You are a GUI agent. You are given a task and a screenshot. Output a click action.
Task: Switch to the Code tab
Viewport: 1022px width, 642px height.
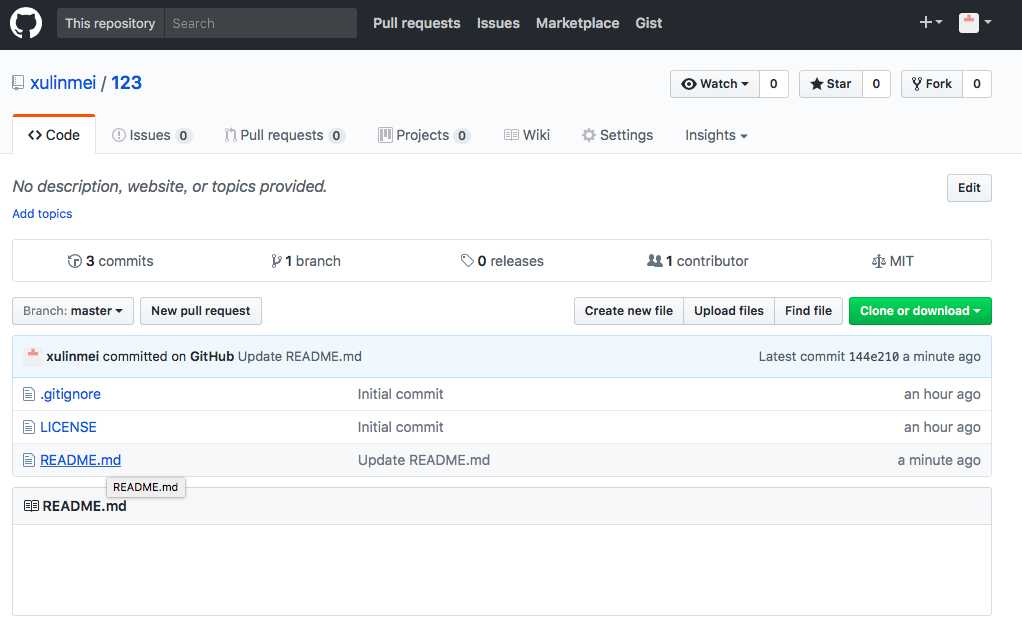pyautogui.click(x=54, y=135)
